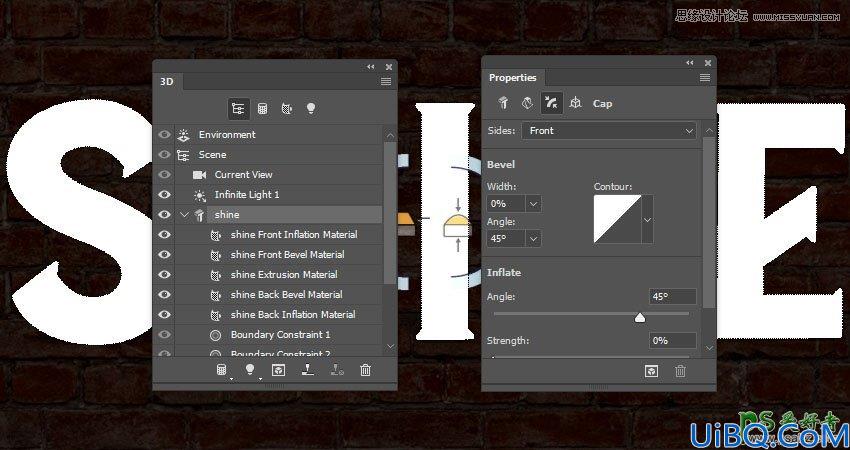Hide shine Front Bevel Material

click(x=164, y=255)
